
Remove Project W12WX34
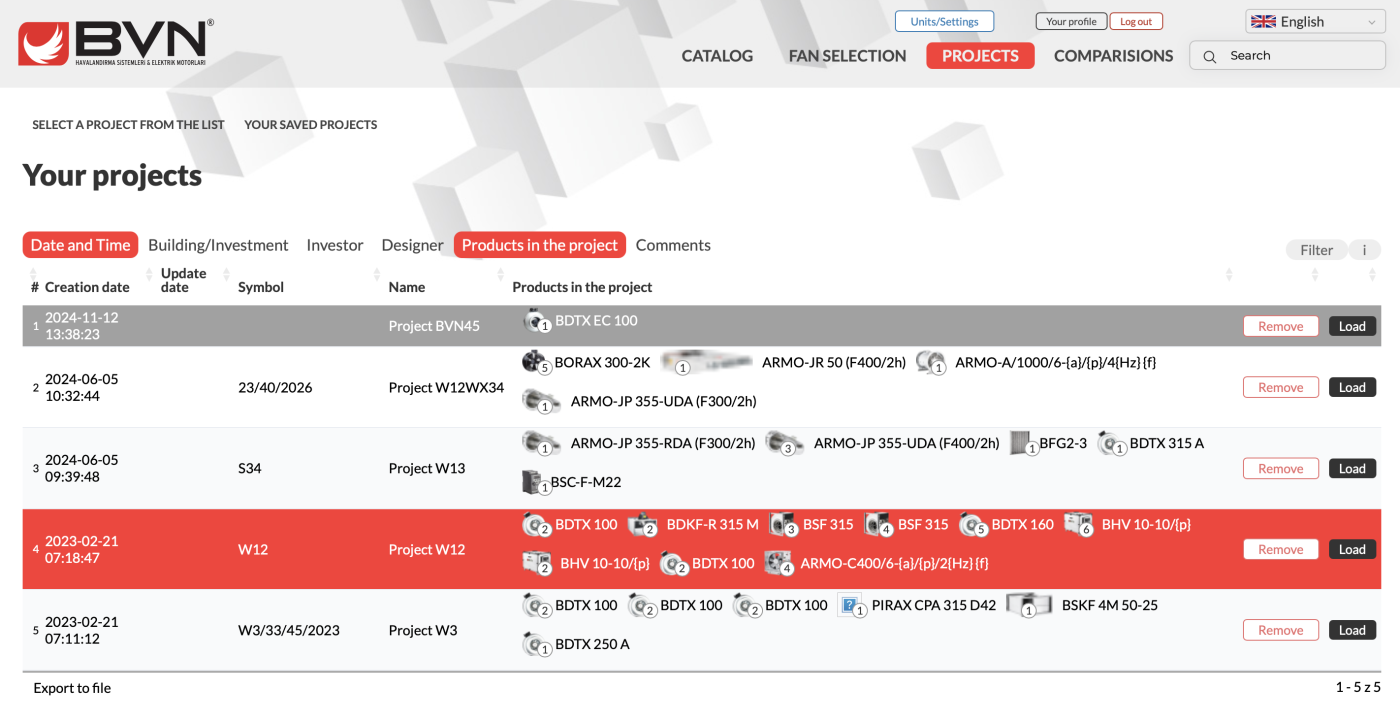[x=1280, y=387]
